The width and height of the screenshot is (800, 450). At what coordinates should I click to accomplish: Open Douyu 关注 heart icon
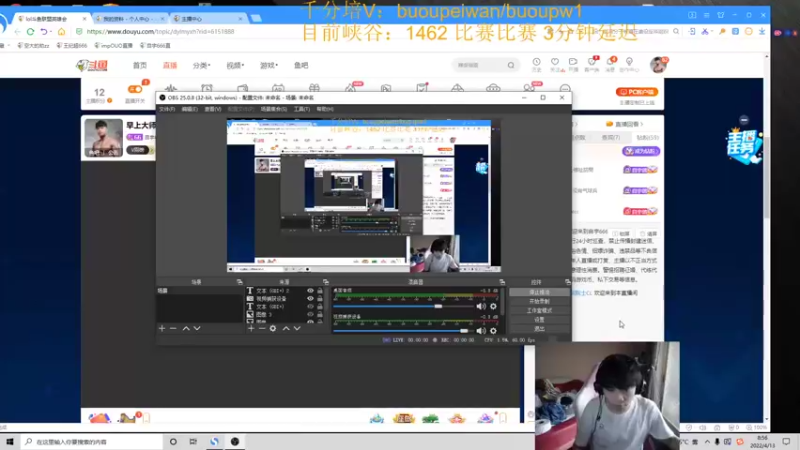[555, 64]
